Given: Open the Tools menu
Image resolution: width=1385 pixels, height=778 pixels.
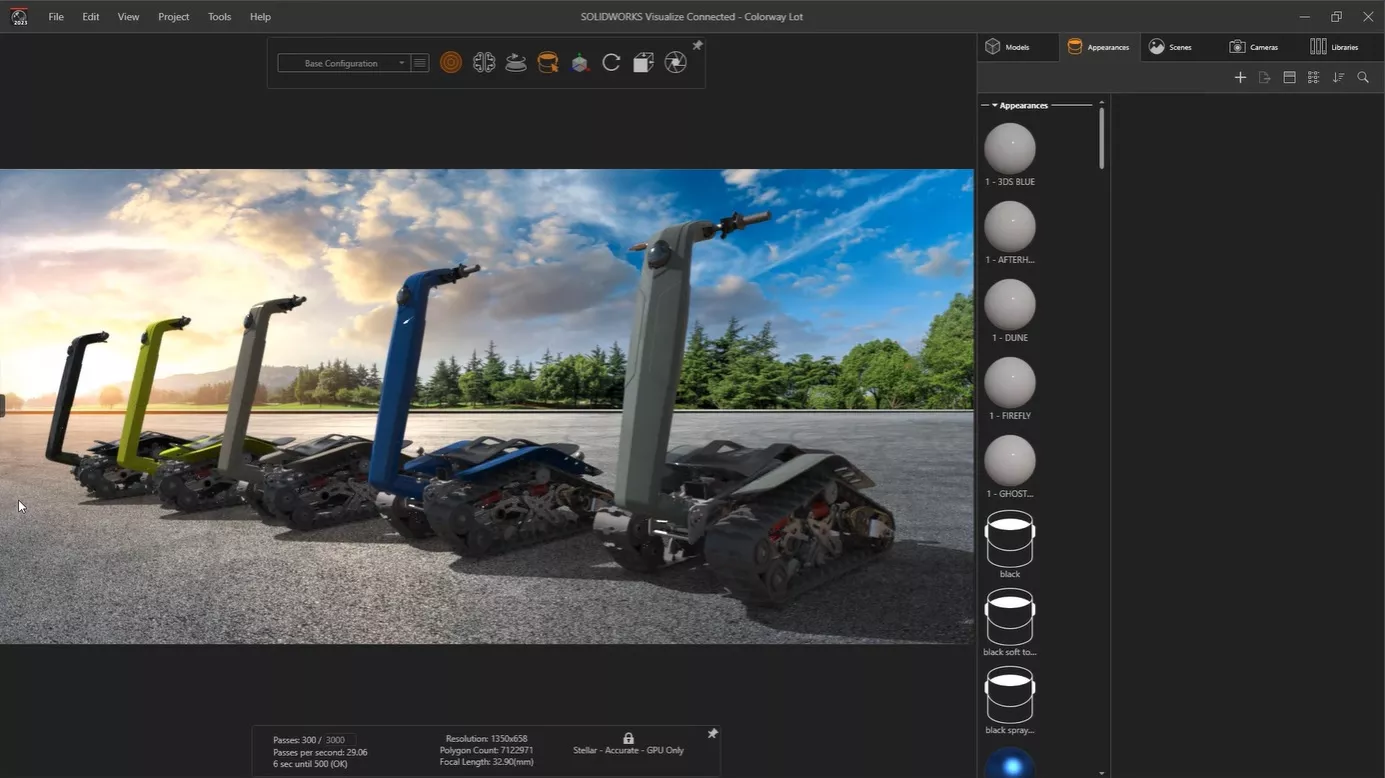Looking at the screenshot, I should click(219, 17).
